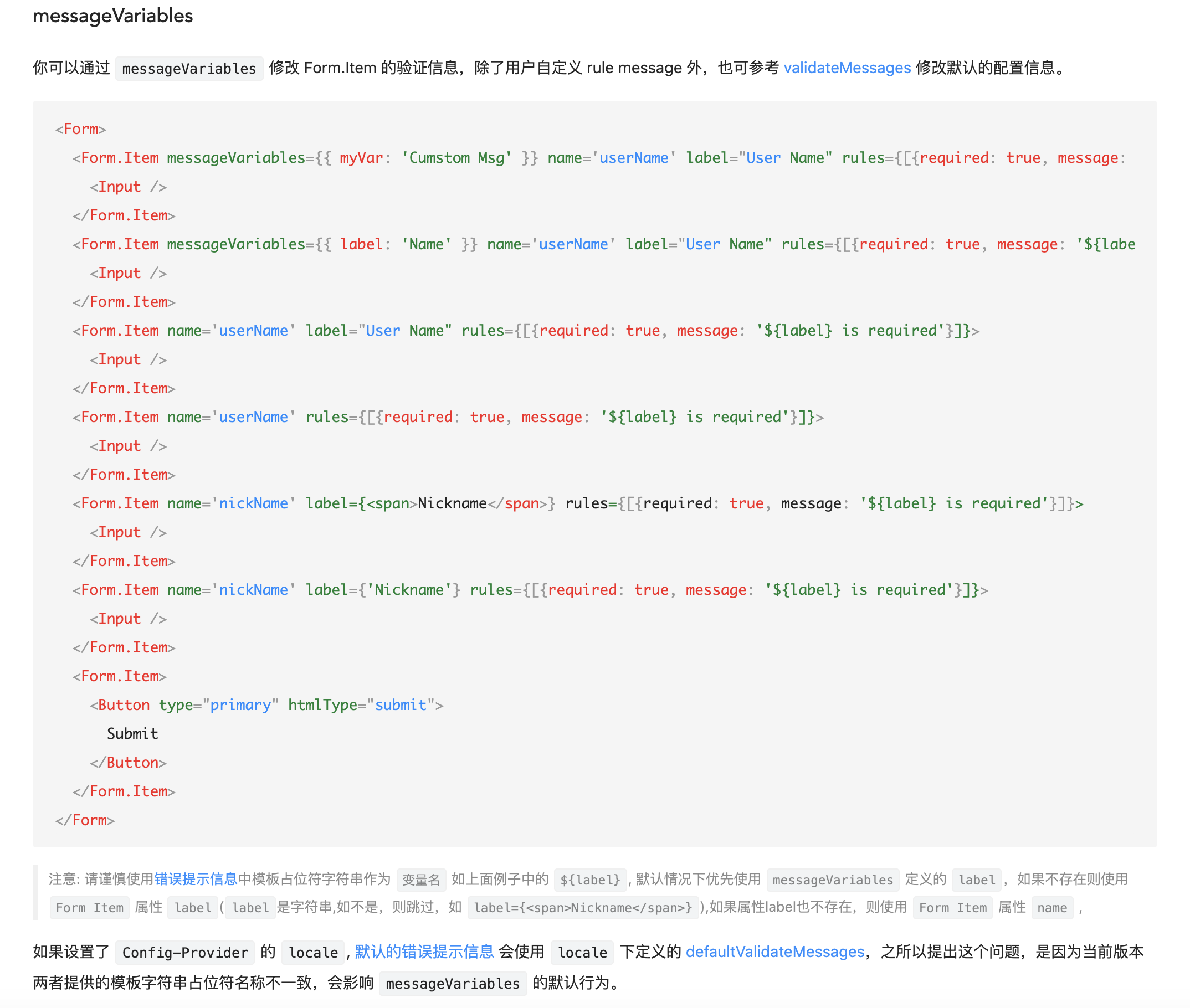This screenshot has height=1008, width=1190.
Task: Click the Submit button text inside the code block
Action: 132,734
